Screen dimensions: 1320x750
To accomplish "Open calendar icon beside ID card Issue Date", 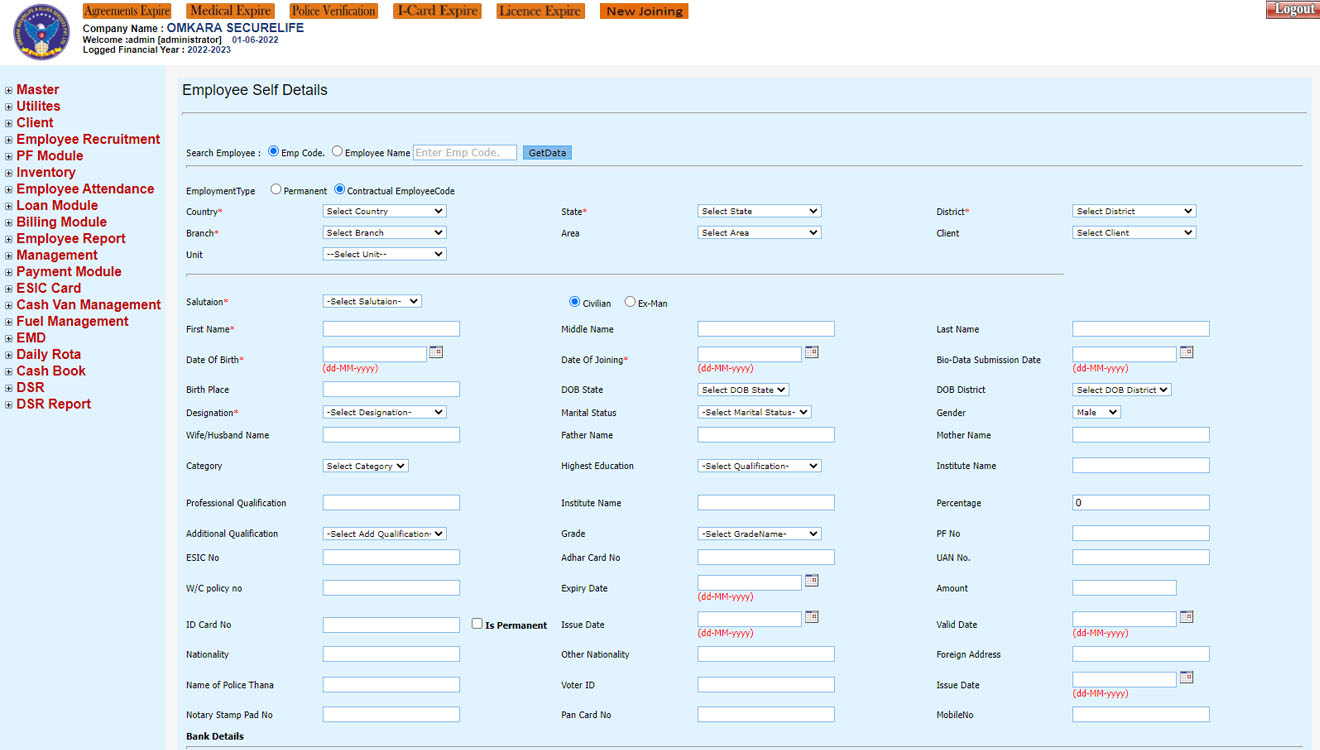I will pyautogui.click(x=812, y=617).
